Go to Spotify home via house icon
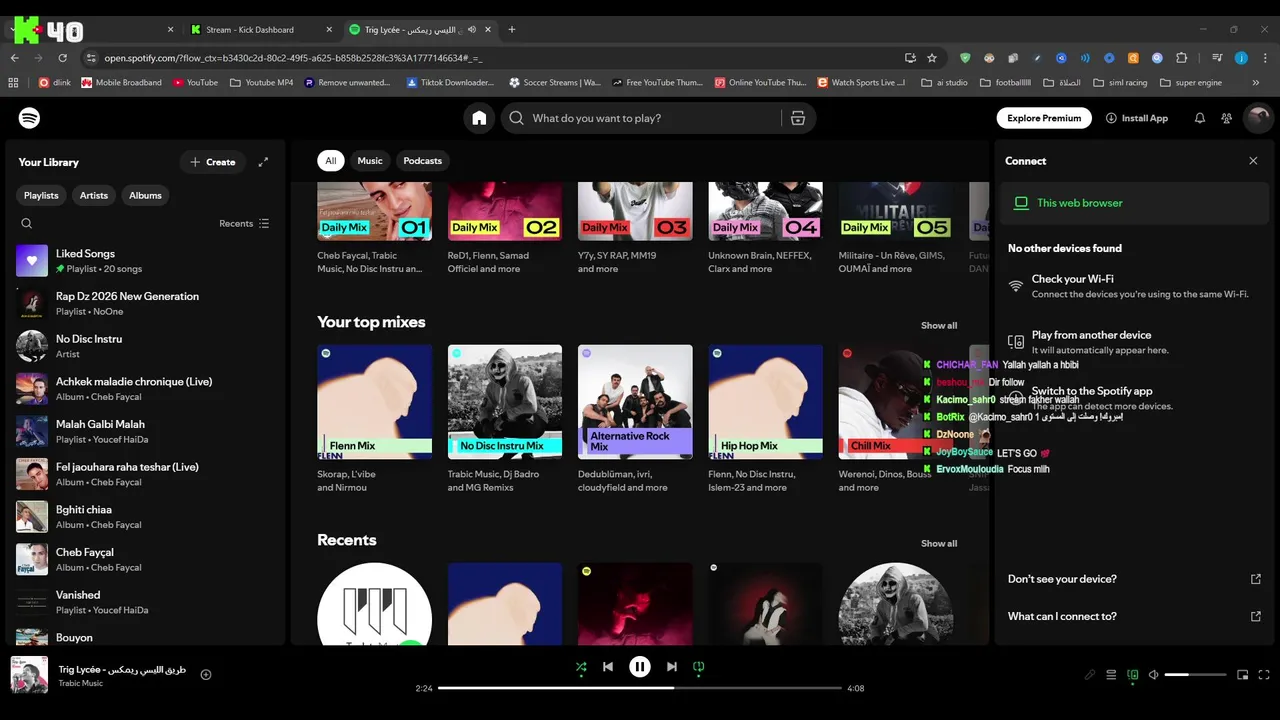Screen dimensions: 1280x720 pyautogui.click(x=479, y=118)
